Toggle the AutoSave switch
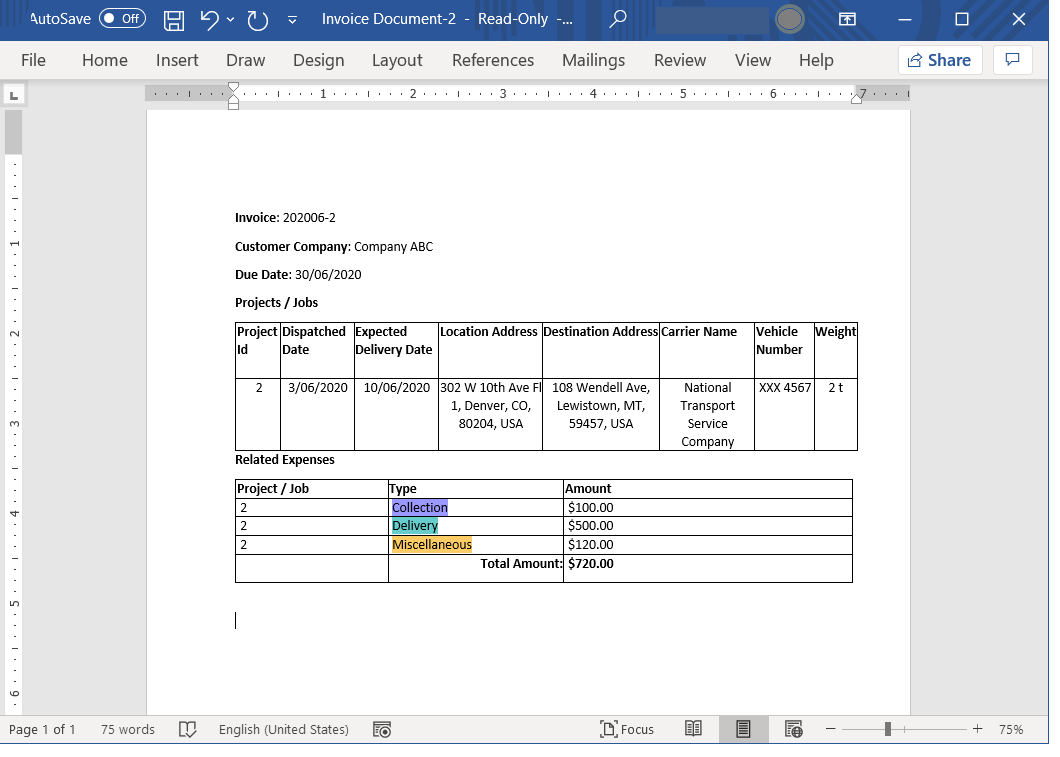Image resolution: width=1060 pixels, height=757 pixels. (x=122, y=19)
